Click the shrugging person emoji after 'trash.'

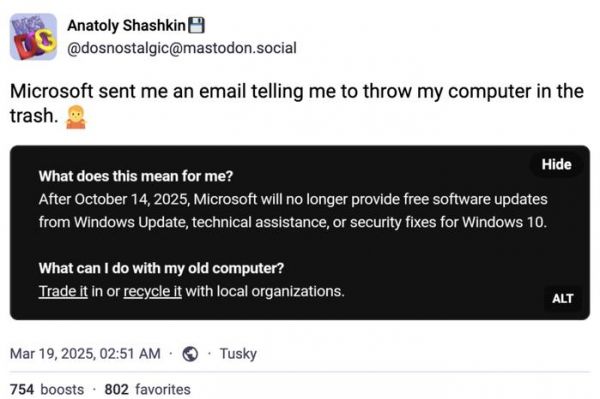76,117
